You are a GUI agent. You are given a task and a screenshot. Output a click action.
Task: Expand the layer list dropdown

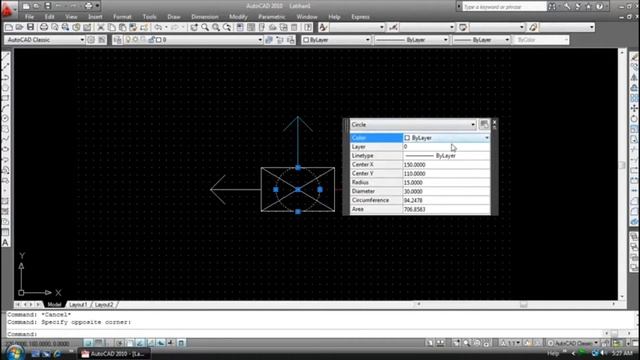pyautogui.click(x=260, y=40)
